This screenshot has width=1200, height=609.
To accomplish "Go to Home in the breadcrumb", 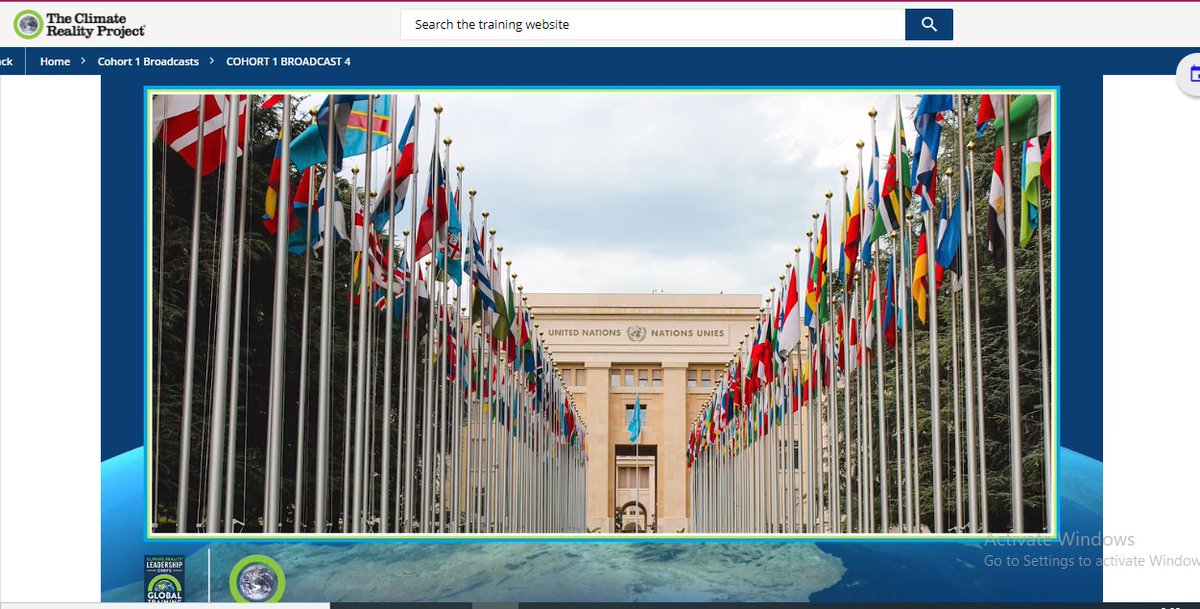I will coord(55,62).
